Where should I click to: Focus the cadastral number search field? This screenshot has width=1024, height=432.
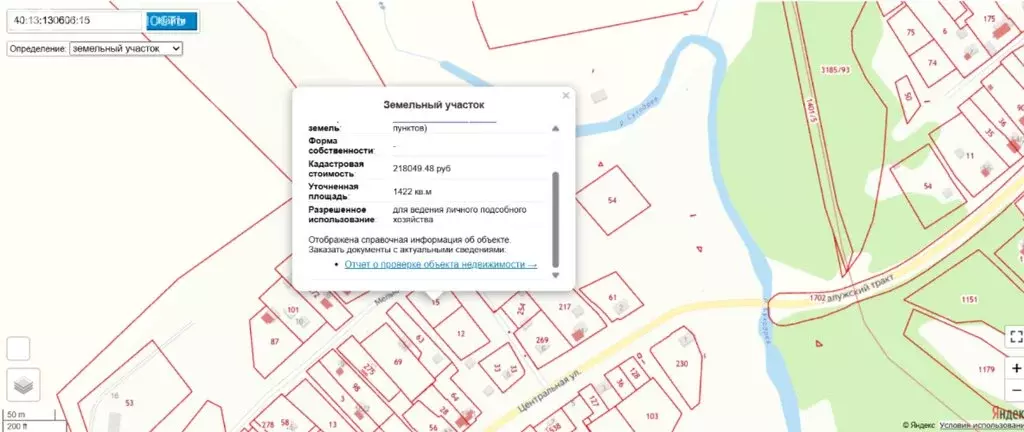coord(72,20)
